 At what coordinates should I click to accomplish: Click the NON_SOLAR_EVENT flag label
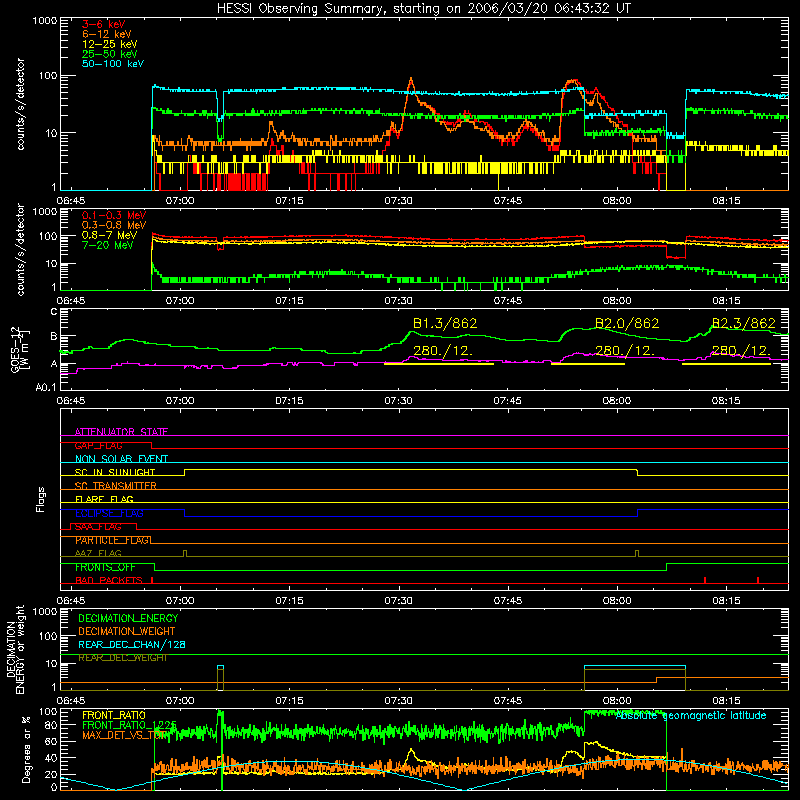(x=121, y=459)
